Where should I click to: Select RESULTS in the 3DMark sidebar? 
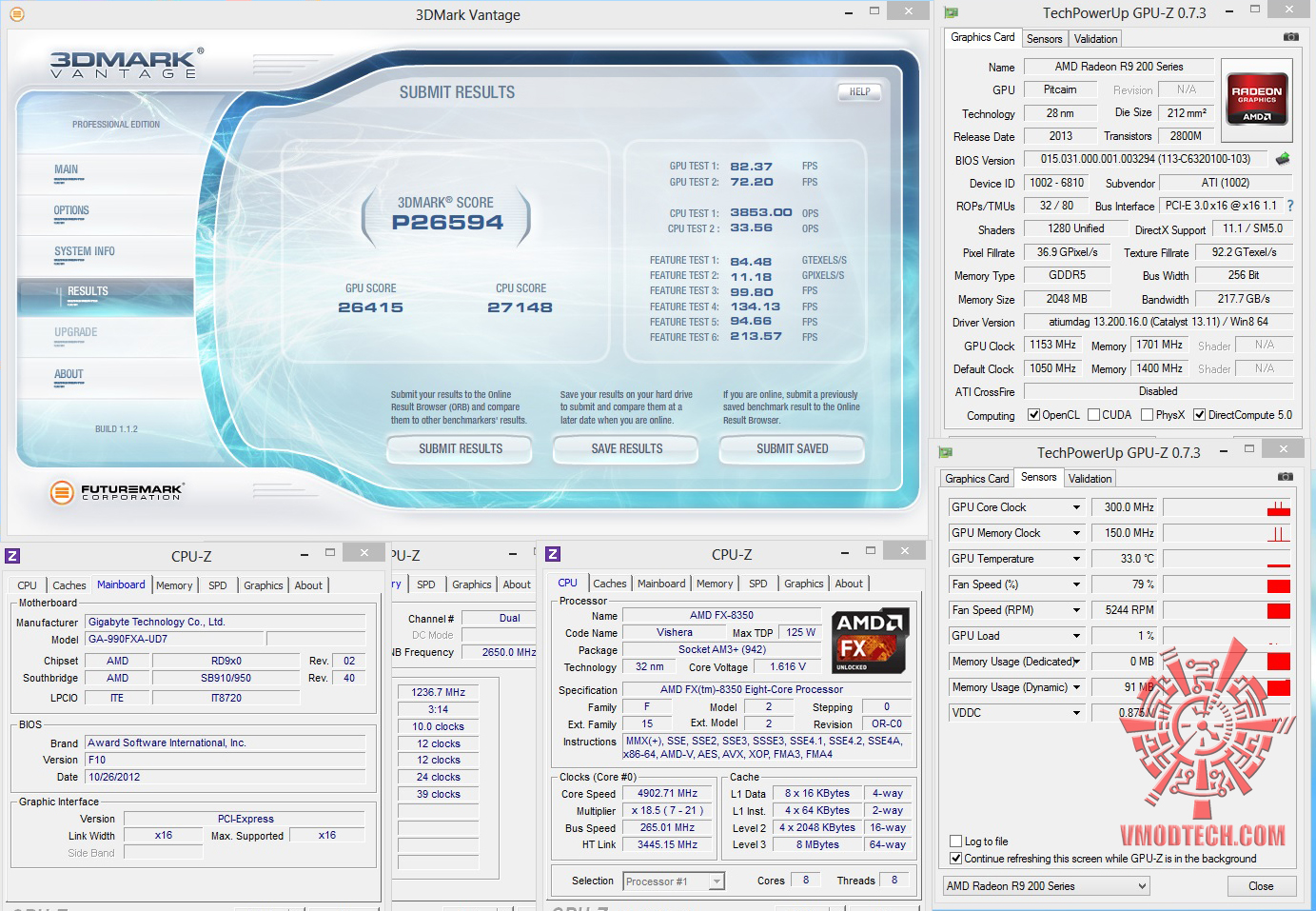tap(88, 292)
